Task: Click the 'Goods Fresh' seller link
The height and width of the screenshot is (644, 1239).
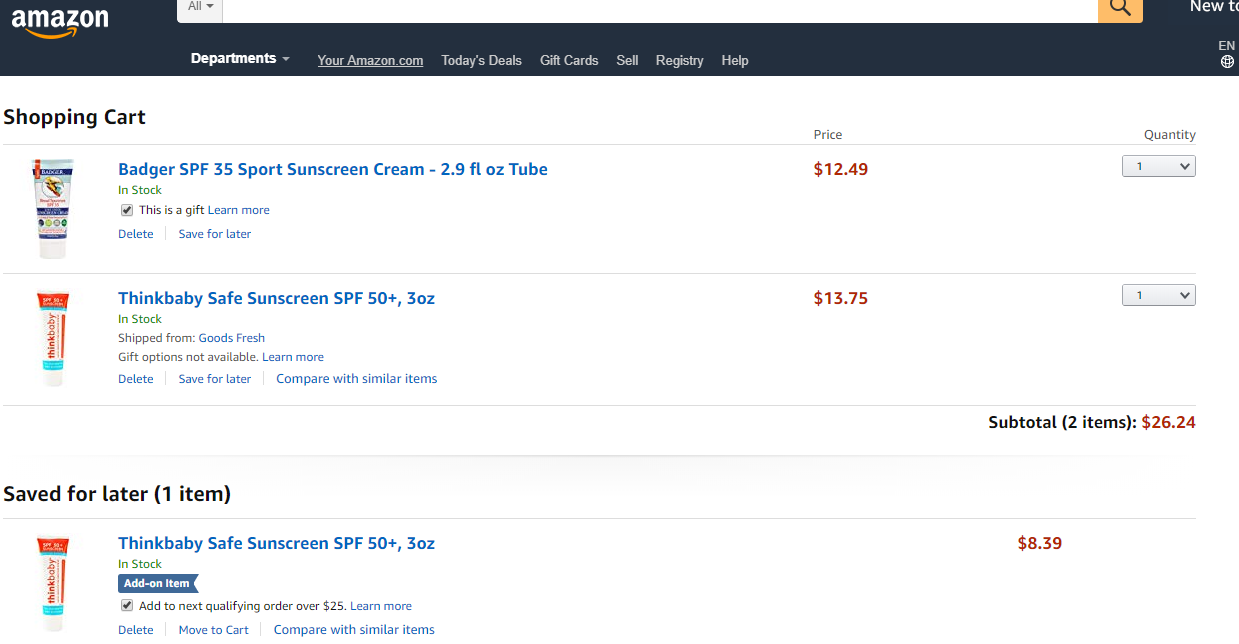Action: pyautogui.click(x=231, y=338)
